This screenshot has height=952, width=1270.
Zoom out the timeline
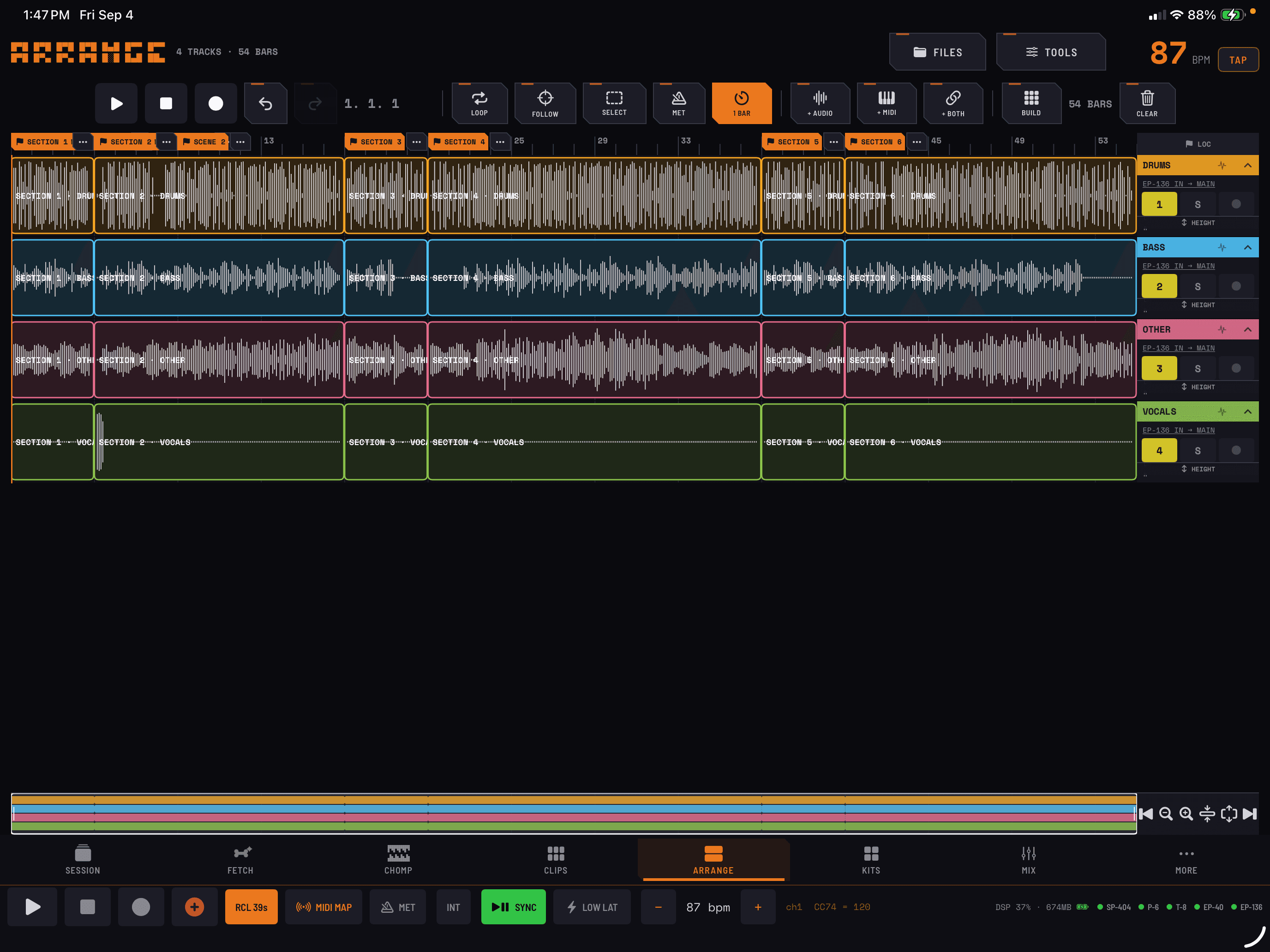[x=1166, y=814]
